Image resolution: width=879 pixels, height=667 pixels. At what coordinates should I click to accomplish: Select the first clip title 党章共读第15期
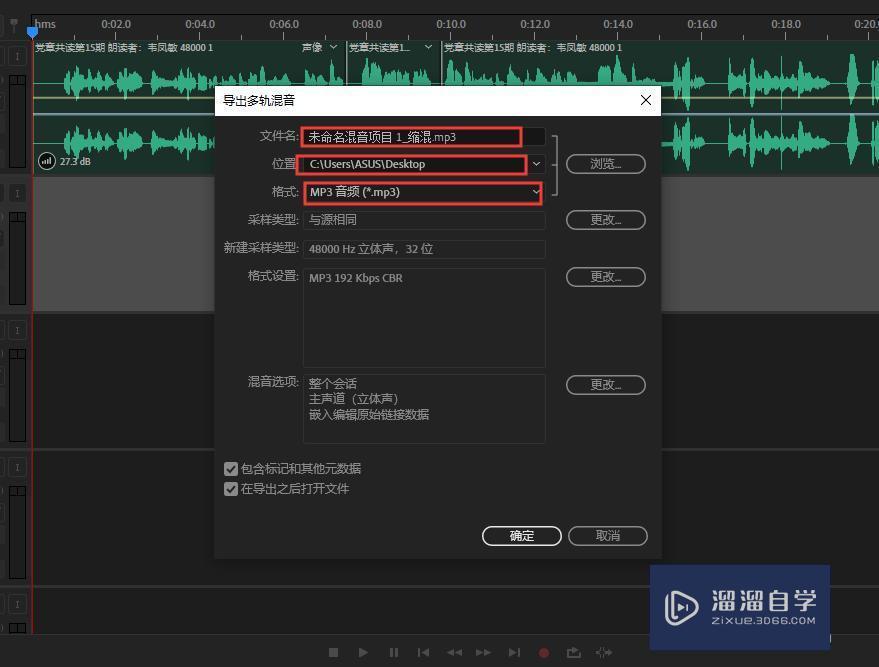124,48
